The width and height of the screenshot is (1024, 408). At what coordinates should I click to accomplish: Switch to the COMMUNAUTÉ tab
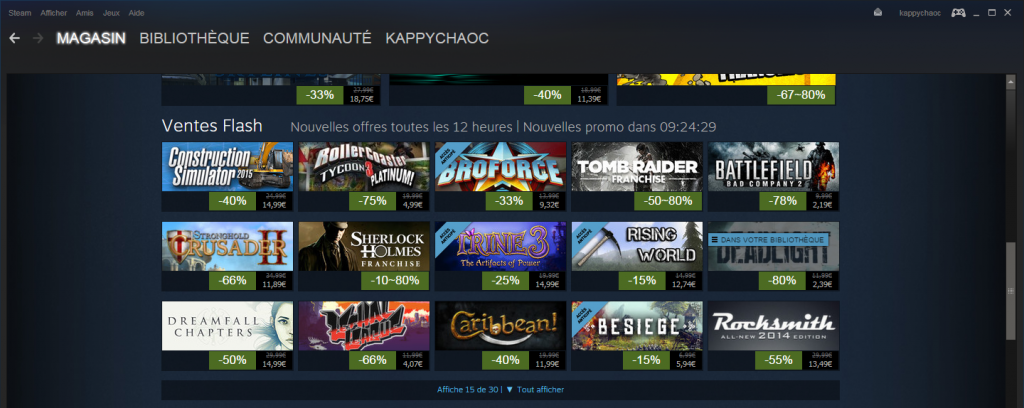(317, 39)
